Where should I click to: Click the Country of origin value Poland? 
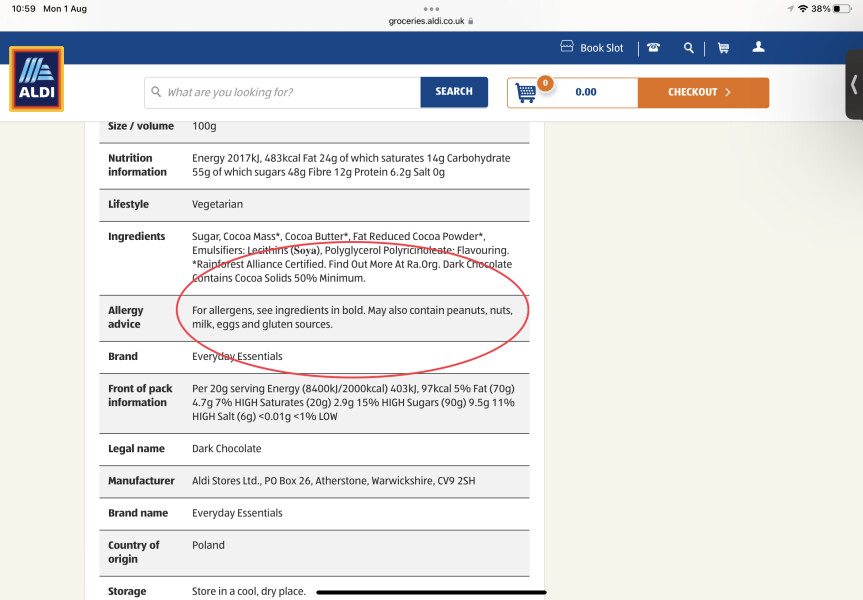208,545
